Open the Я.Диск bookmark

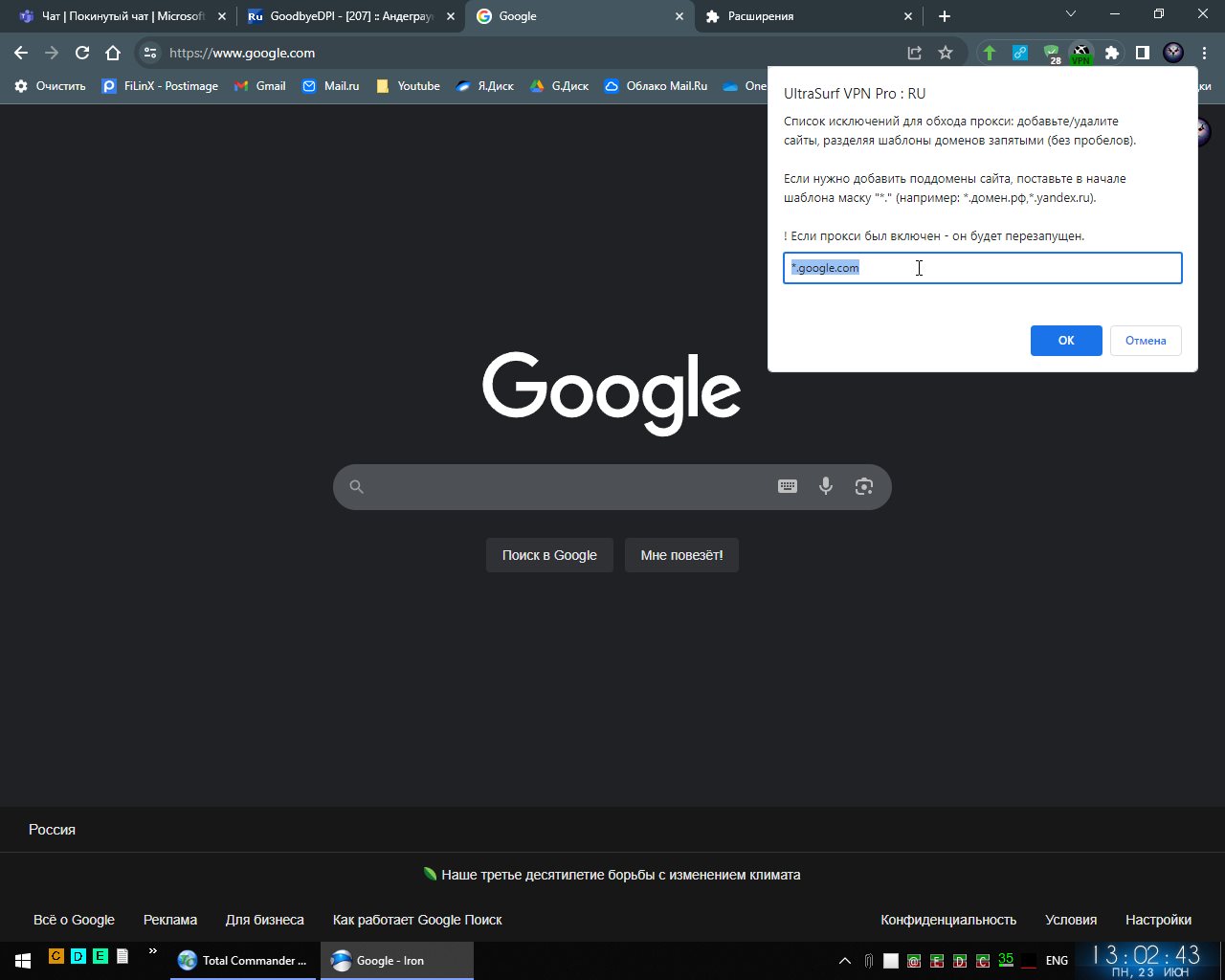(484, 86)
